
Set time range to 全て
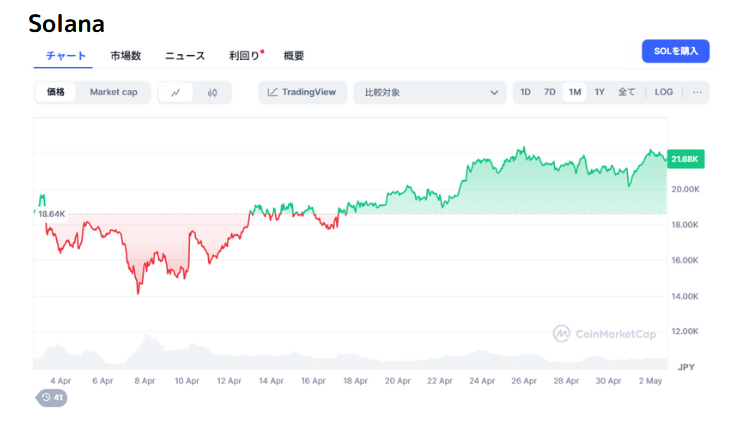point(626,92)
